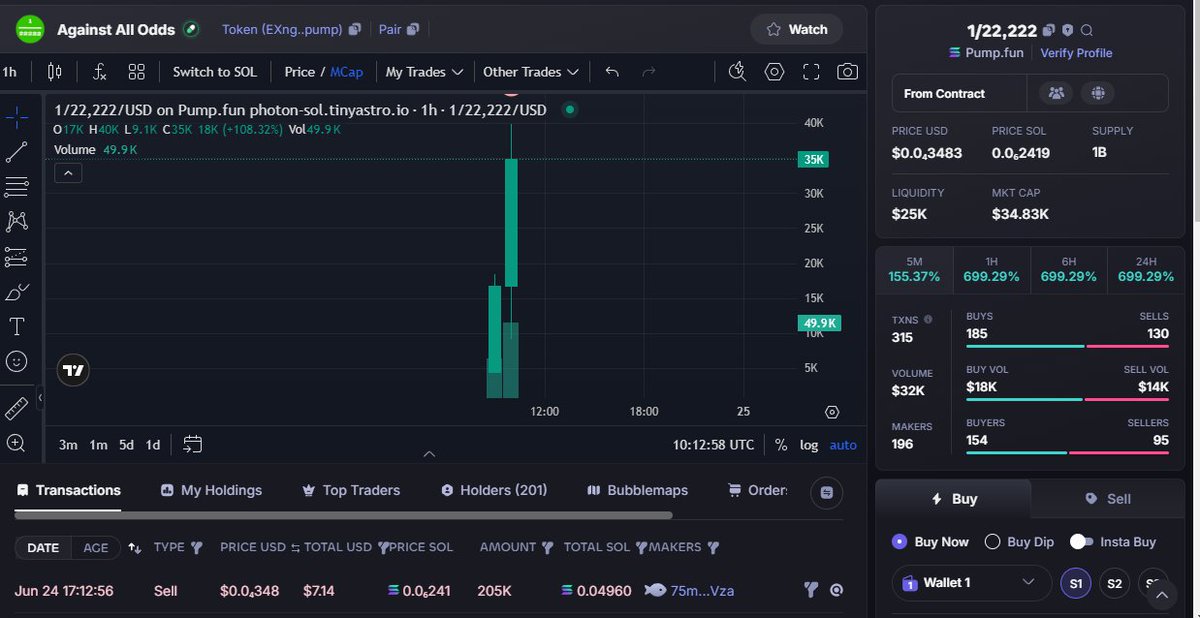Select the brush drawing tool
The height and width of the screenshot is (618, 1200).
(16, 292)
